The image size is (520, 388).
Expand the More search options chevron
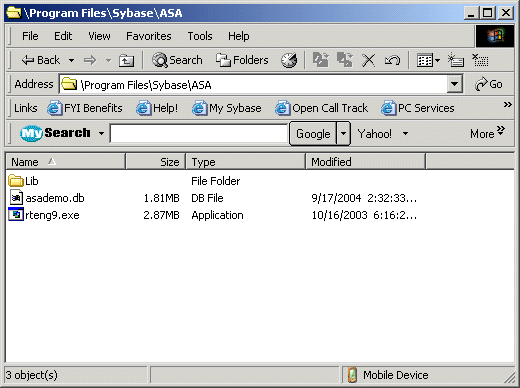click(501, 130)
